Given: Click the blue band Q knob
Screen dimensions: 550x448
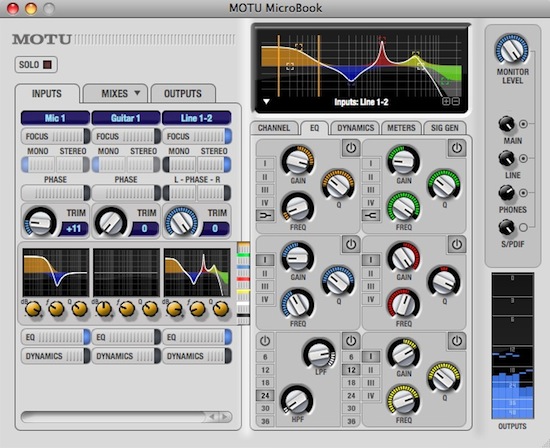Looking at the screenshot, I should (338, 281).
